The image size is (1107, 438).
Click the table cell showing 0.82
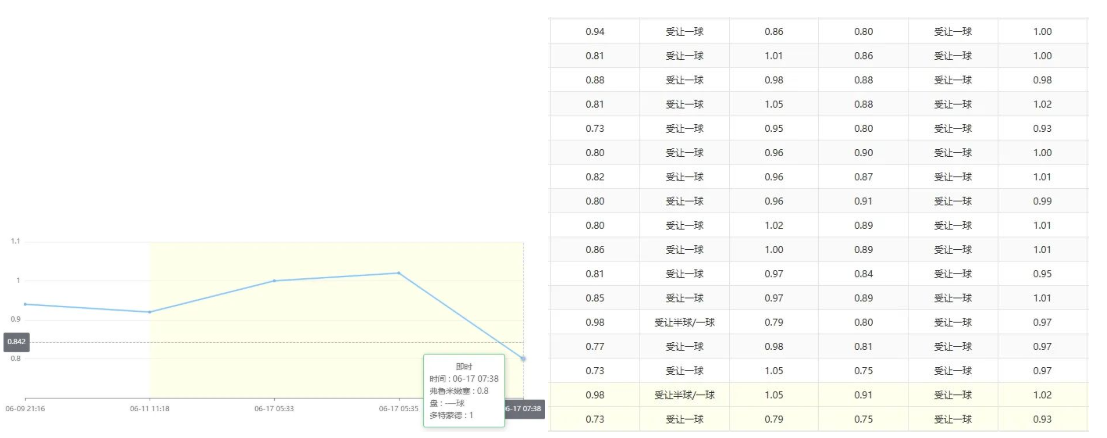coord(594,177)
